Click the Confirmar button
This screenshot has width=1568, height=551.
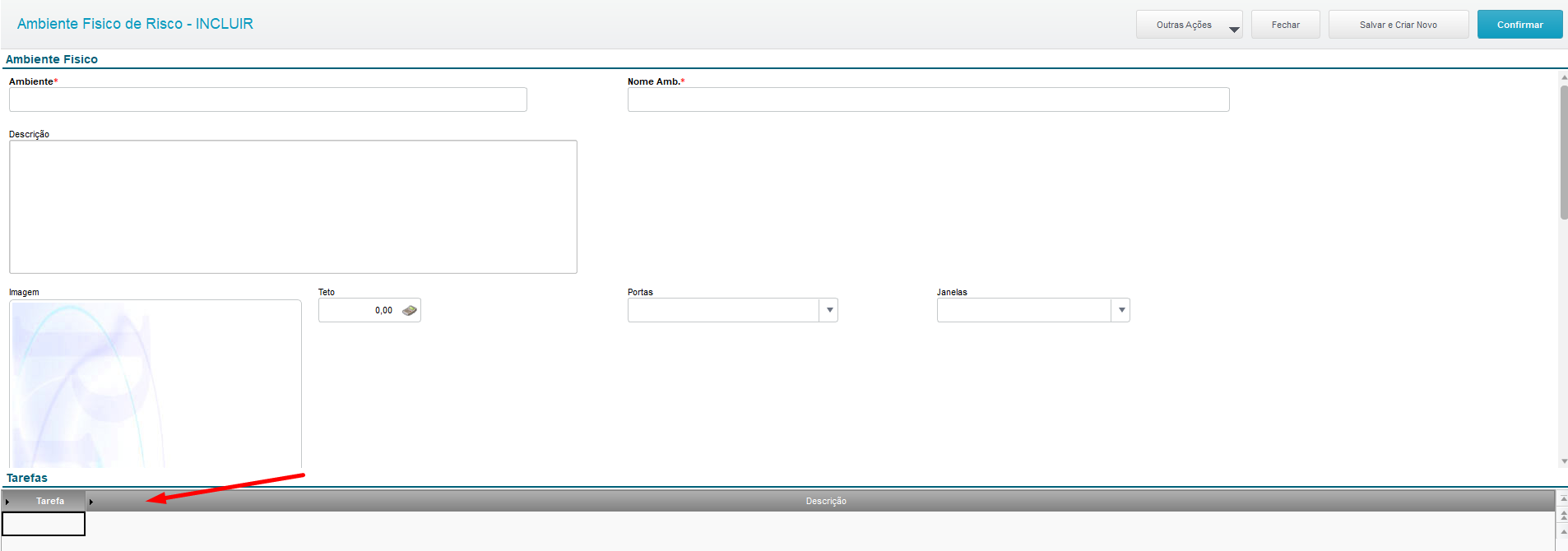pos(1519,25)
